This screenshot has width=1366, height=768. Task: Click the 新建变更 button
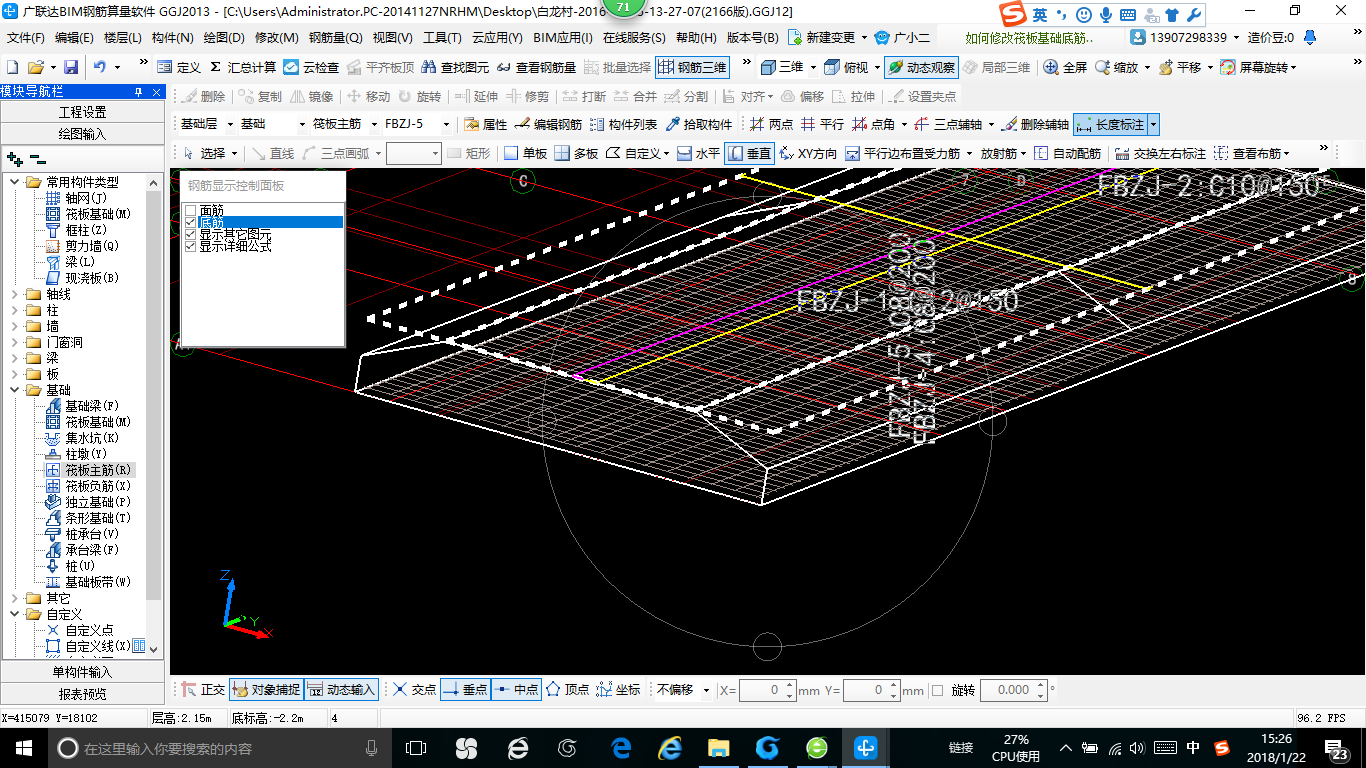click(x=822, y=38)
